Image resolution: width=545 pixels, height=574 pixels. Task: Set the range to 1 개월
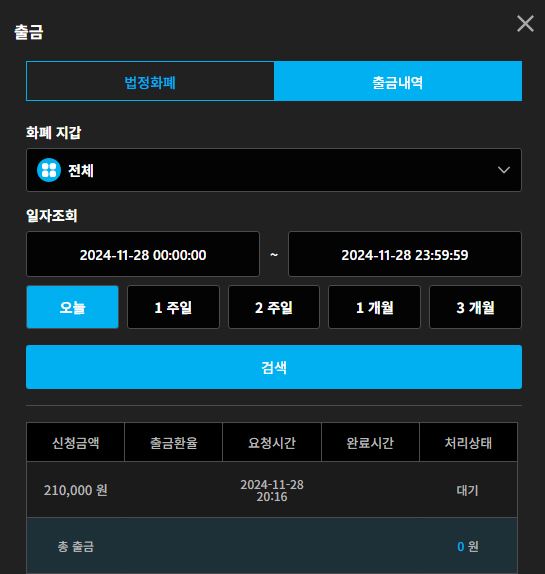(x=374, y=307)
